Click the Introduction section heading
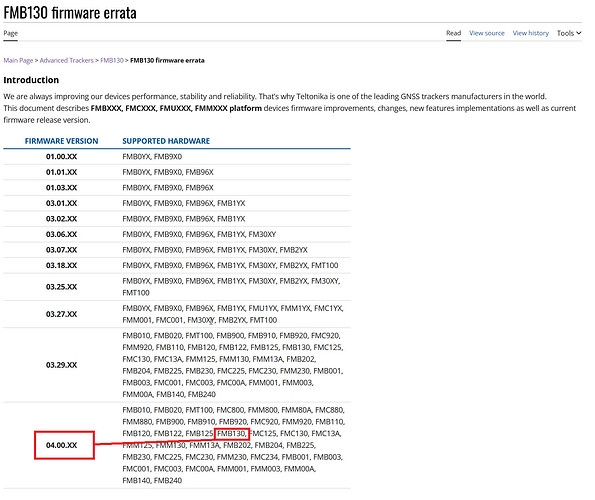Image resolution: width=595 pixels, height=500 pixels. click(31, 80)
